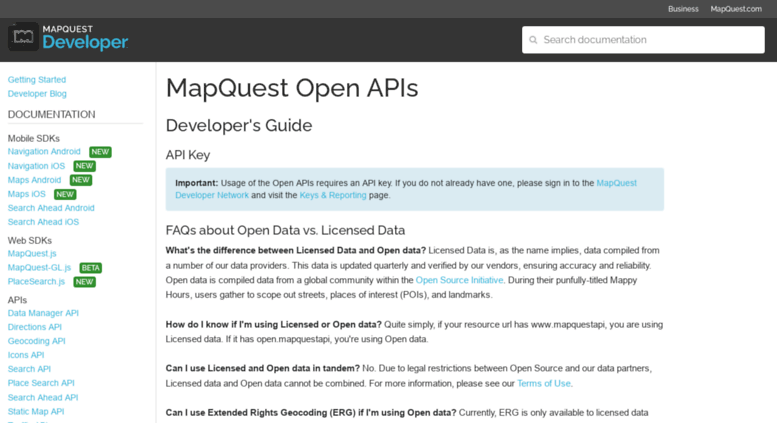The image size is (777, 423).
Task: Open MapQuest.js documentation
Action: (32, 254)
